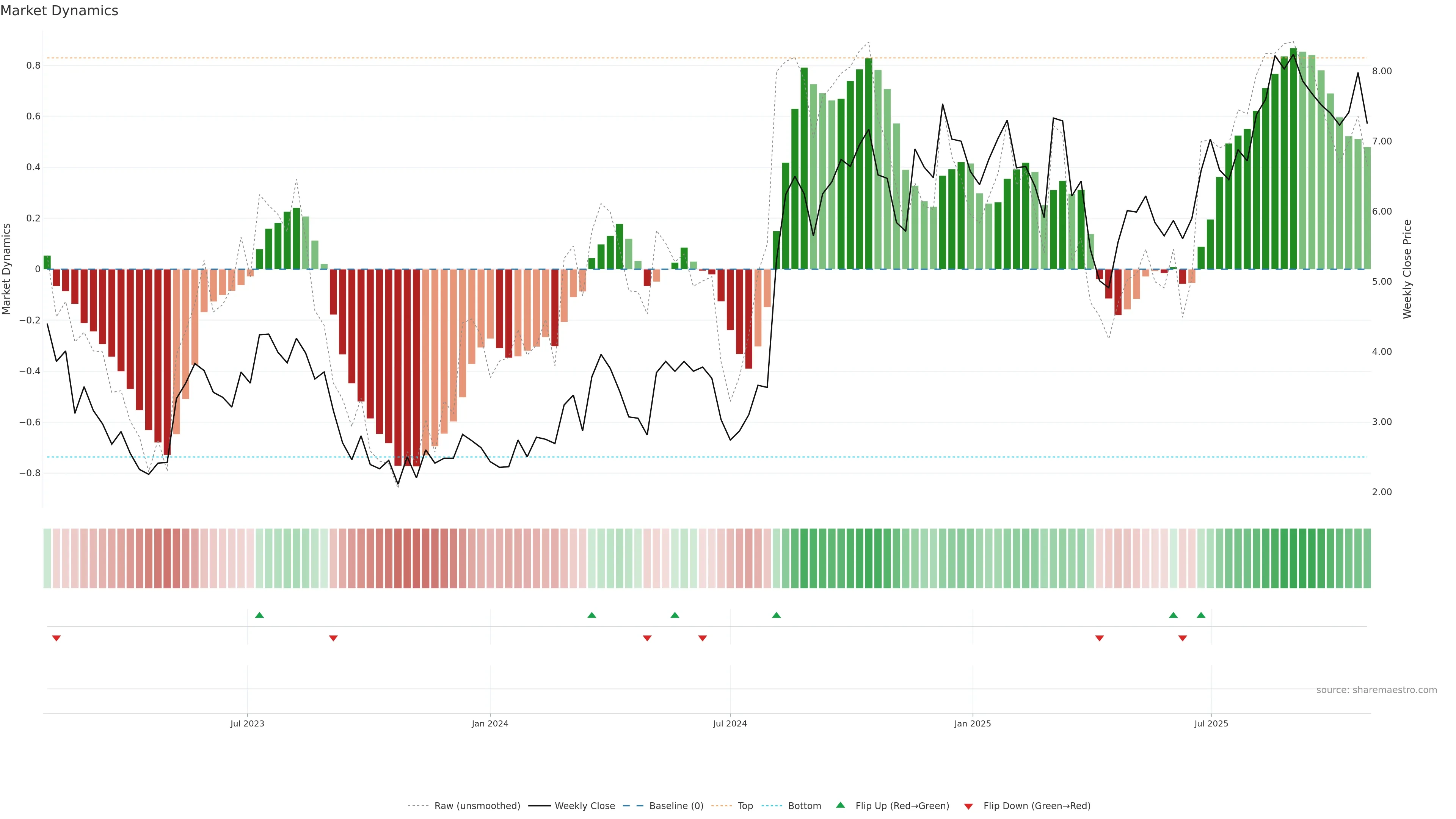Click the Jul 2025 x-axis label
Viewport: 1456px width, 819px height.
click(x=1211, y=723)
